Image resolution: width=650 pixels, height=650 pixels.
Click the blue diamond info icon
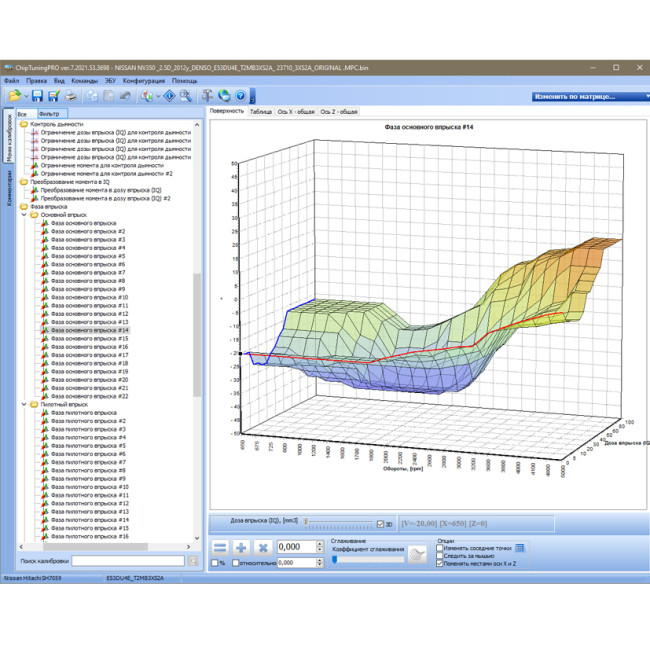[x=170, y=96]
